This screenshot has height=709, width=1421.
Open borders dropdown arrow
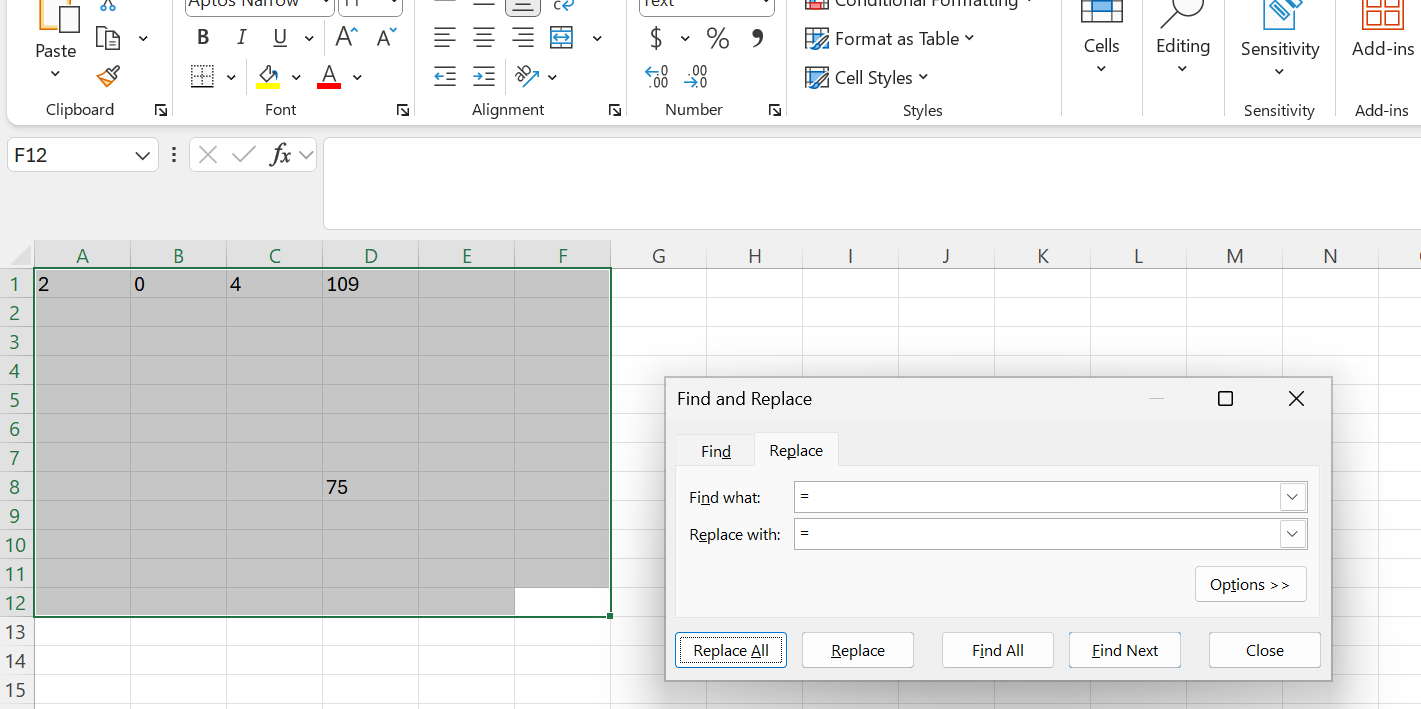[x=231, y=77]
